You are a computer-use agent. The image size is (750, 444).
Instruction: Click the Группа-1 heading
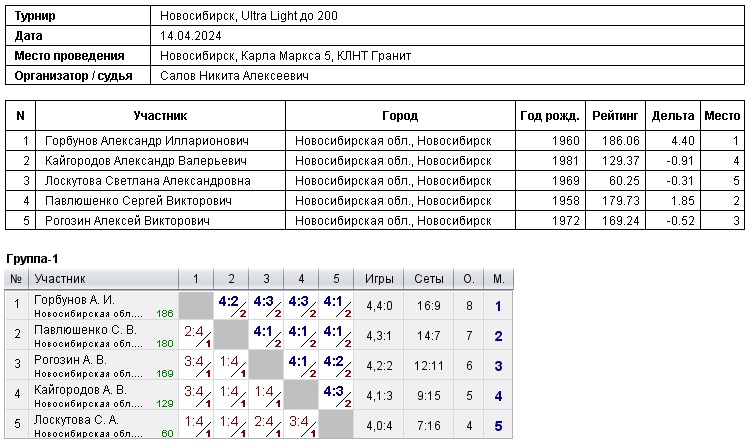(32, 259)
